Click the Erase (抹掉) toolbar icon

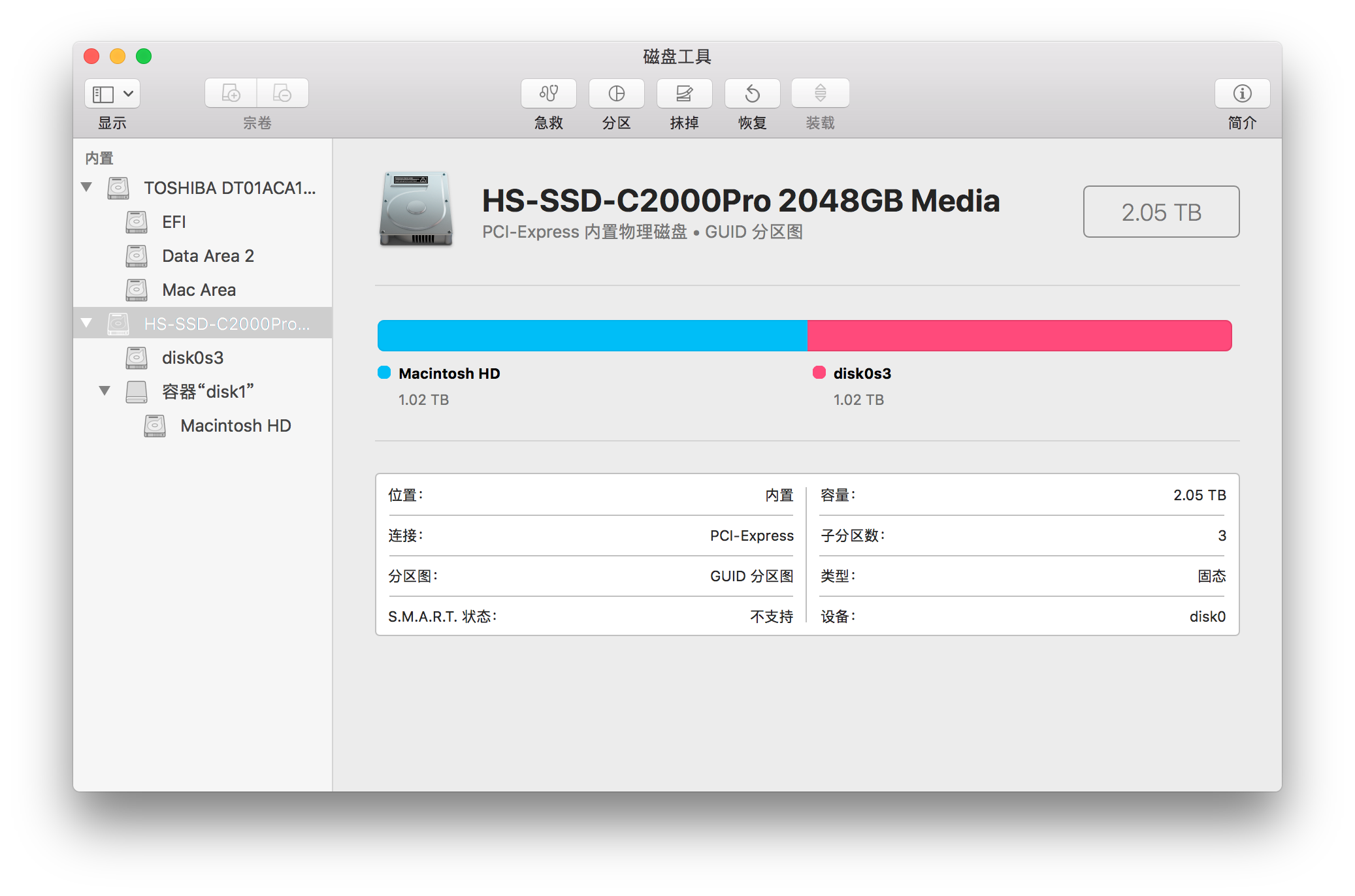point(684,94)
